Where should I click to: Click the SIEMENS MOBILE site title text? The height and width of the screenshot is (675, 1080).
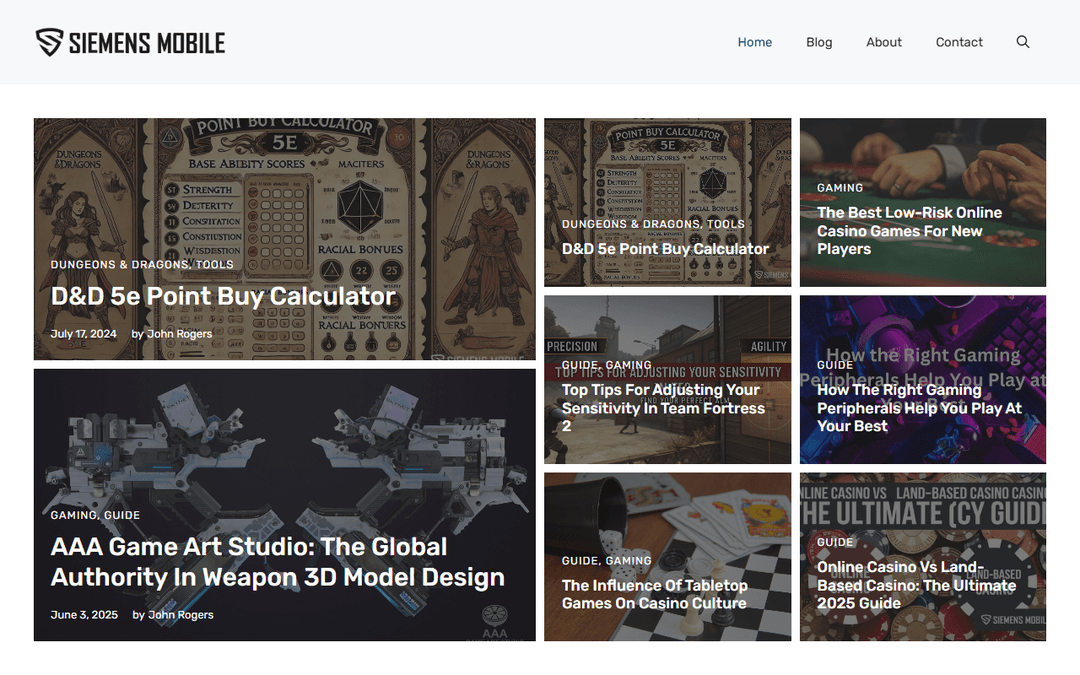click(x=147, y=43)
